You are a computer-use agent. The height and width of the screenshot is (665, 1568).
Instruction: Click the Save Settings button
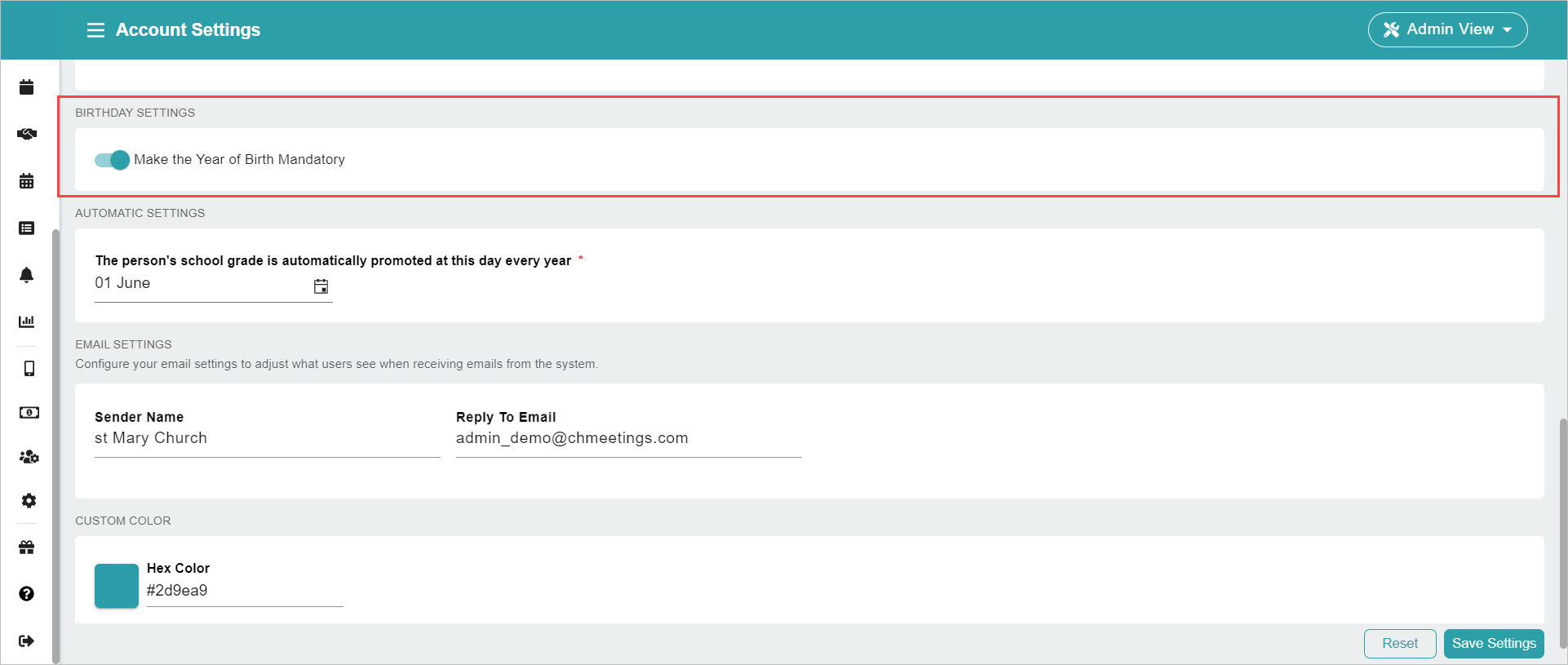pos(1494,644)
